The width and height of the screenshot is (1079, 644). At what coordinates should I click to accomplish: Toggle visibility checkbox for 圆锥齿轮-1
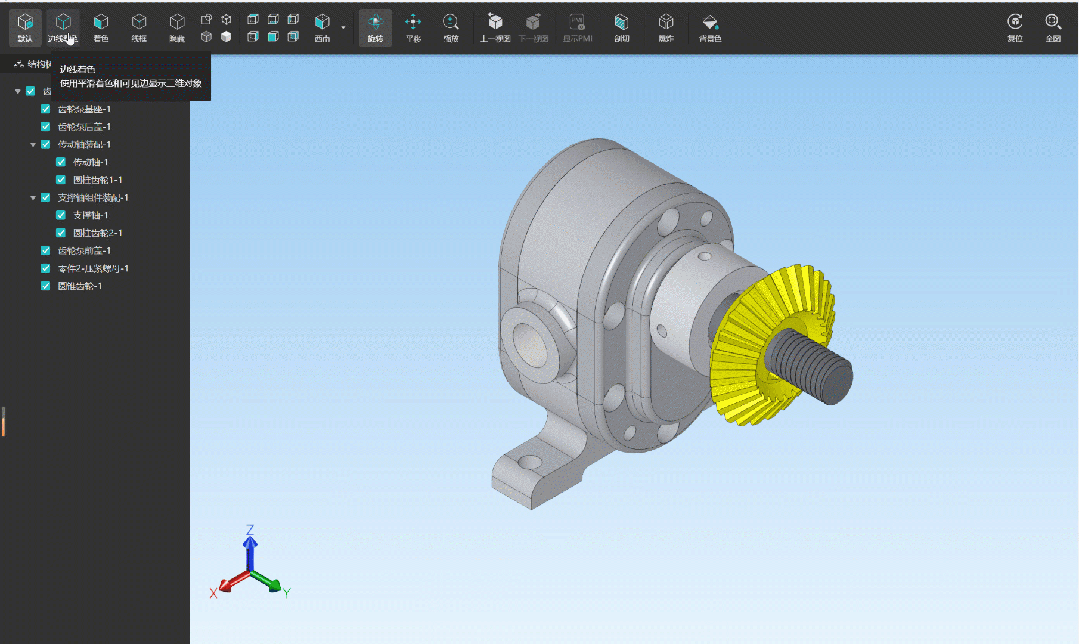click(45, 286)
